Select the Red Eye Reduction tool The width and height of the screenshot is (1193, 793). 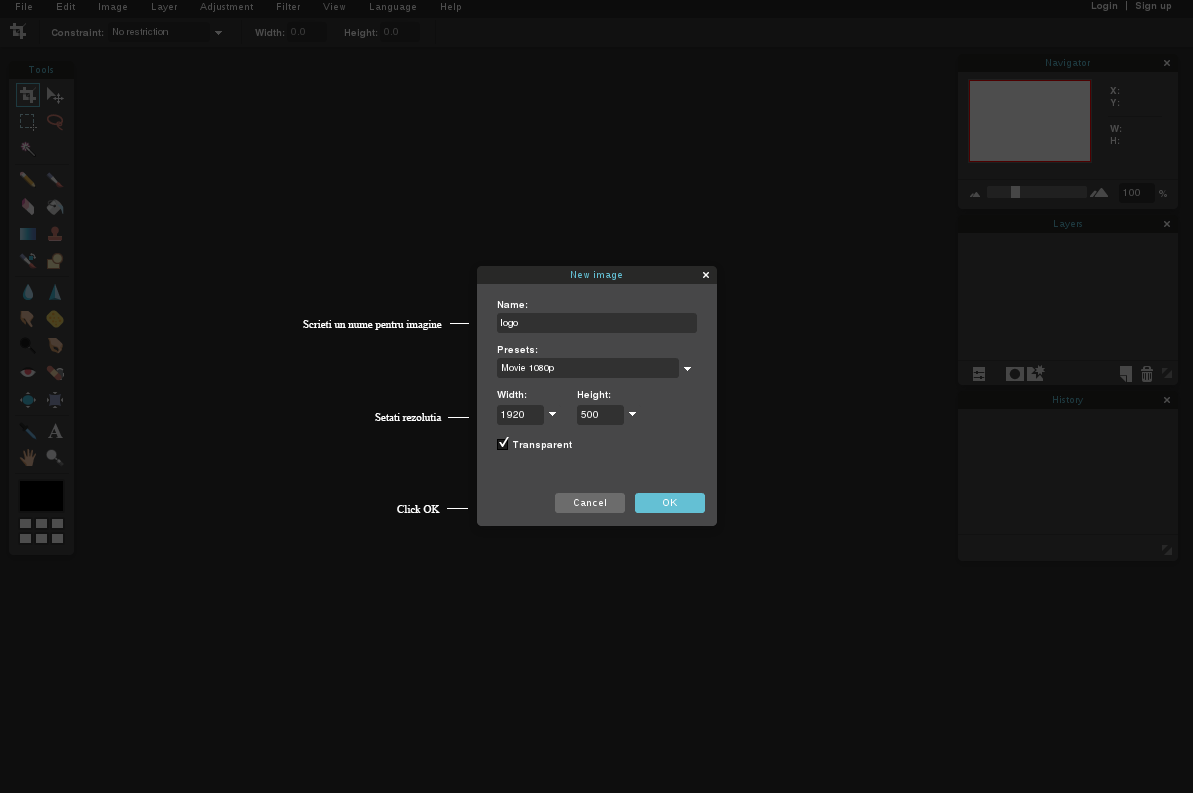(27, 373)
